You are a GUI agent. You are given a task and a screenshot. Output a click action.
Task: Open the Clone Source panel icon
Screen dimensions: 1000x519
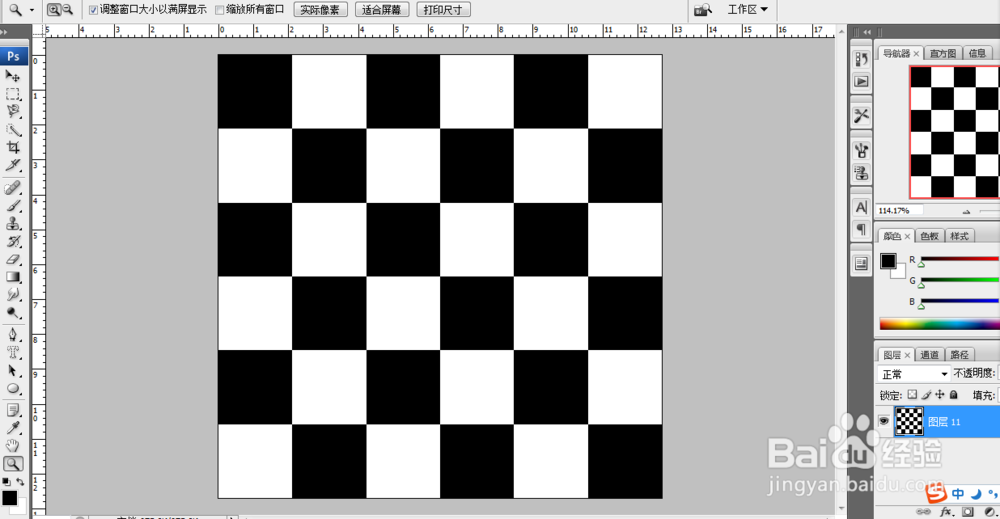pyautogui.click(x=862, y=173)
